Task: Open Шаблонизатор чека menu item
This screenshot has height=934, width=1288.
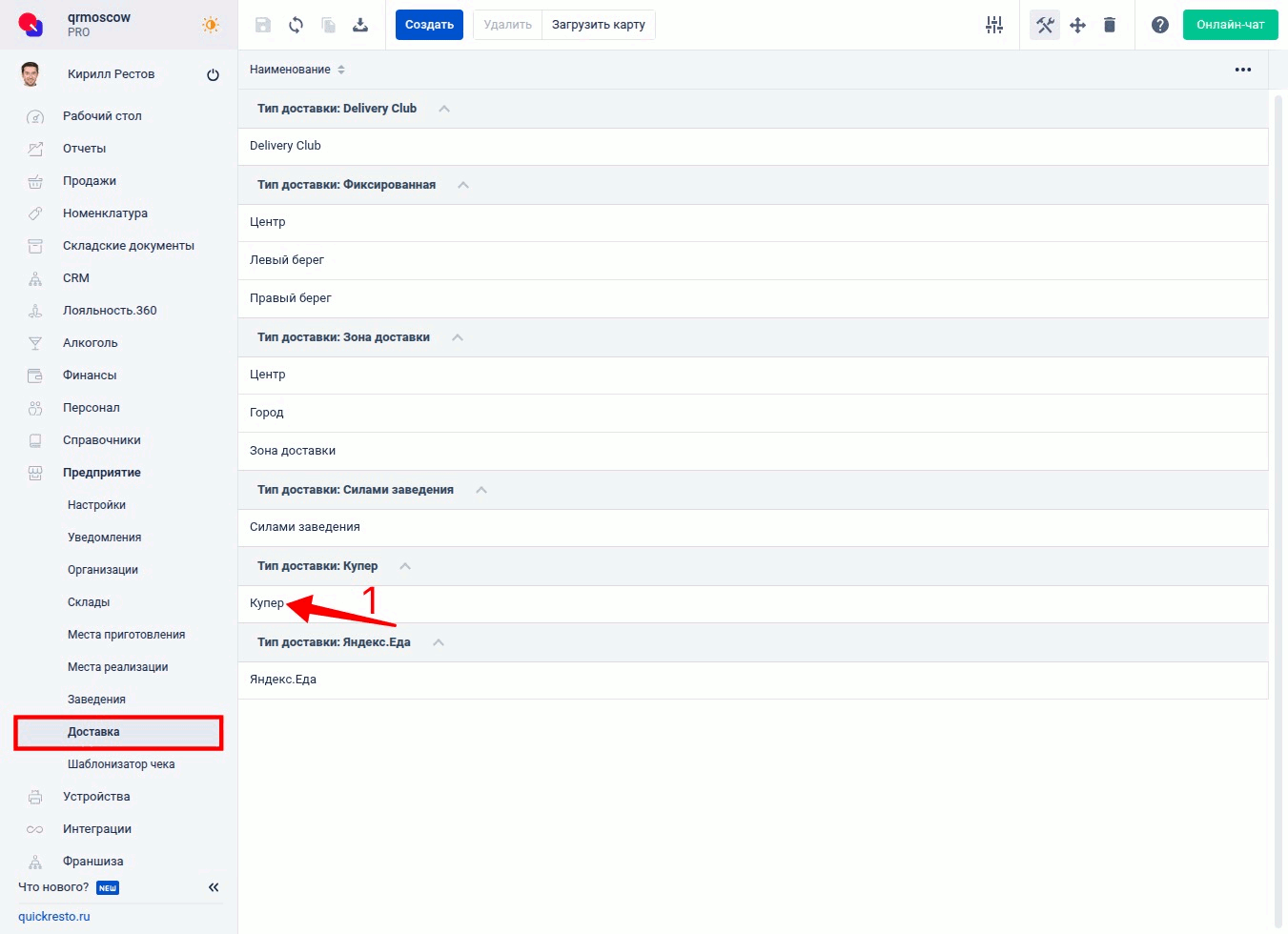Action: point(121,764)
